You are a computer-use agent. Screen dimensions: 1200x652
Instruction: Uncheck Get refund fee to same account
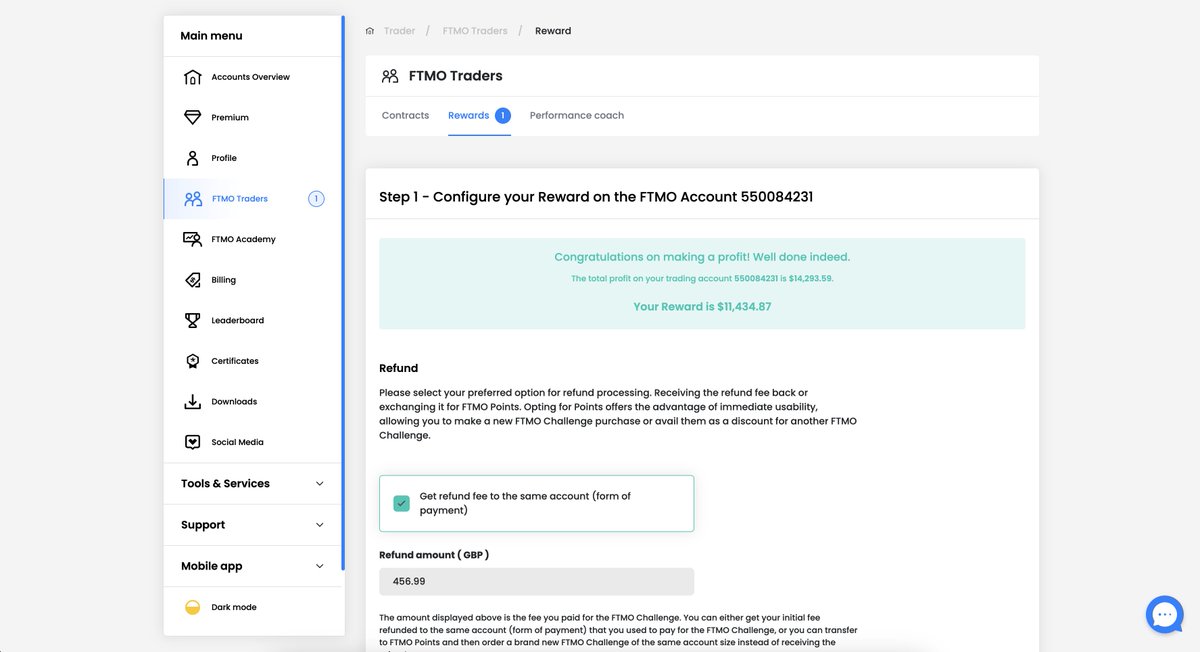401,503
